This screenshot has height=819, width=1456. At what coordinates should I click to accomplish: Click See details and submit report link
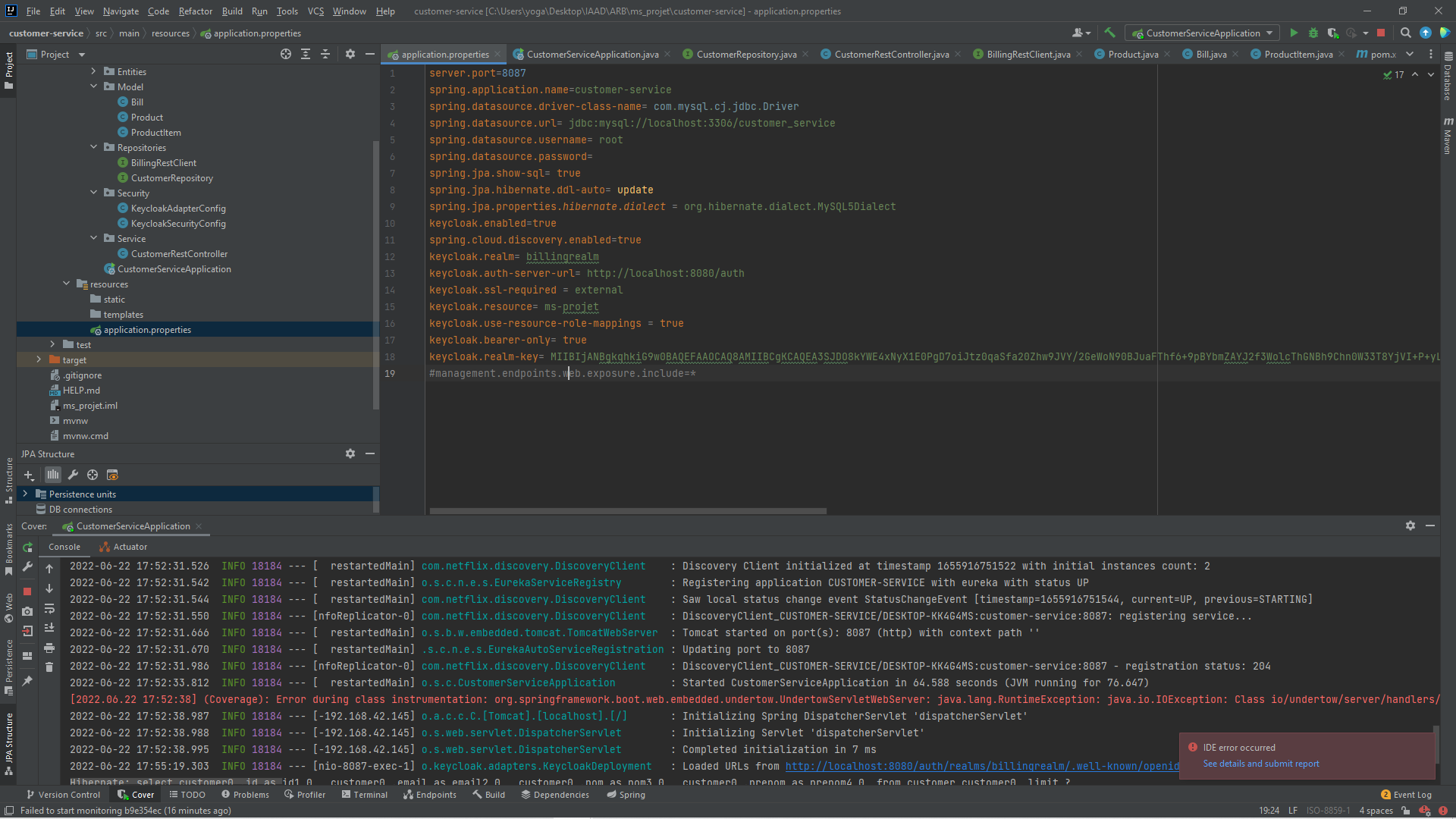[1260, 764]
